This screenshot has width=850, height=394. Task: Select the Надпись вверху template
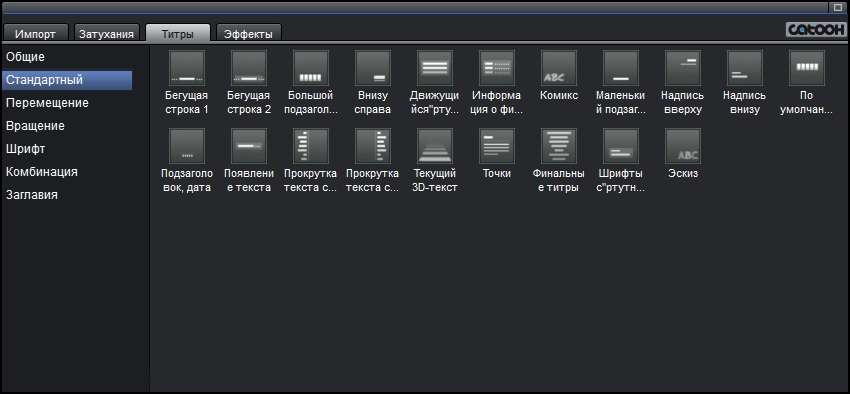tap(682, 68)
